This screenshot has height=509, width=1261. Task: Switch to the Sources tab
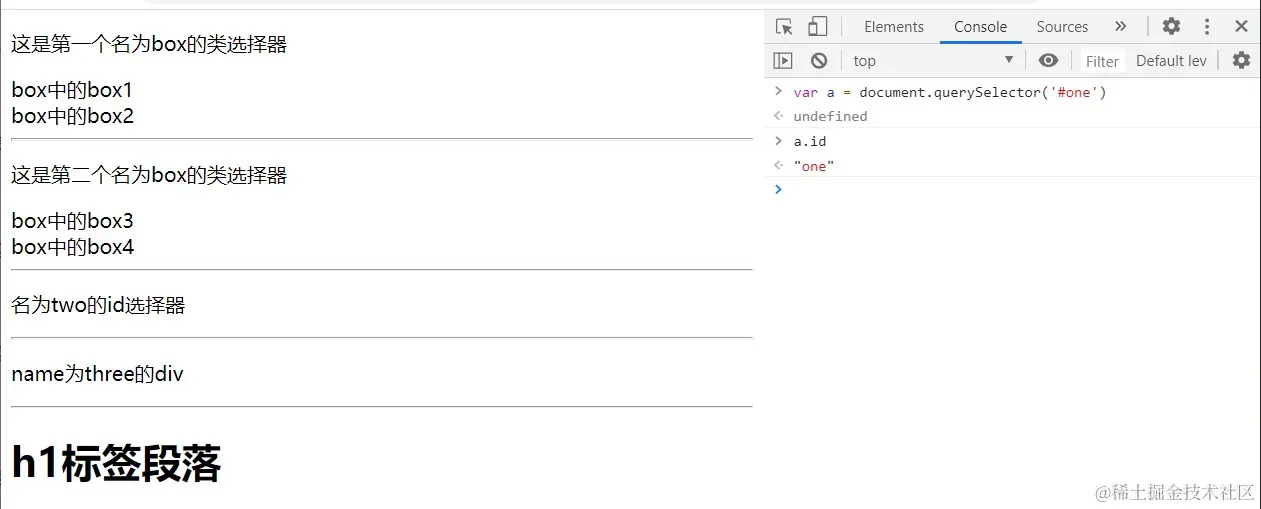(x=1062, y=27)
